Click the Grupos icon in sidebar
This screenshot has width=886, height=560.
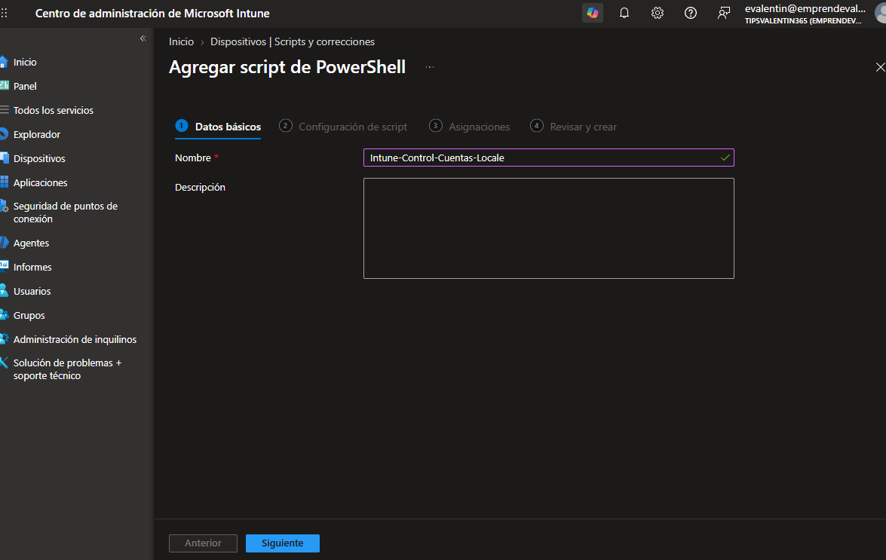[x=4, y=315]
